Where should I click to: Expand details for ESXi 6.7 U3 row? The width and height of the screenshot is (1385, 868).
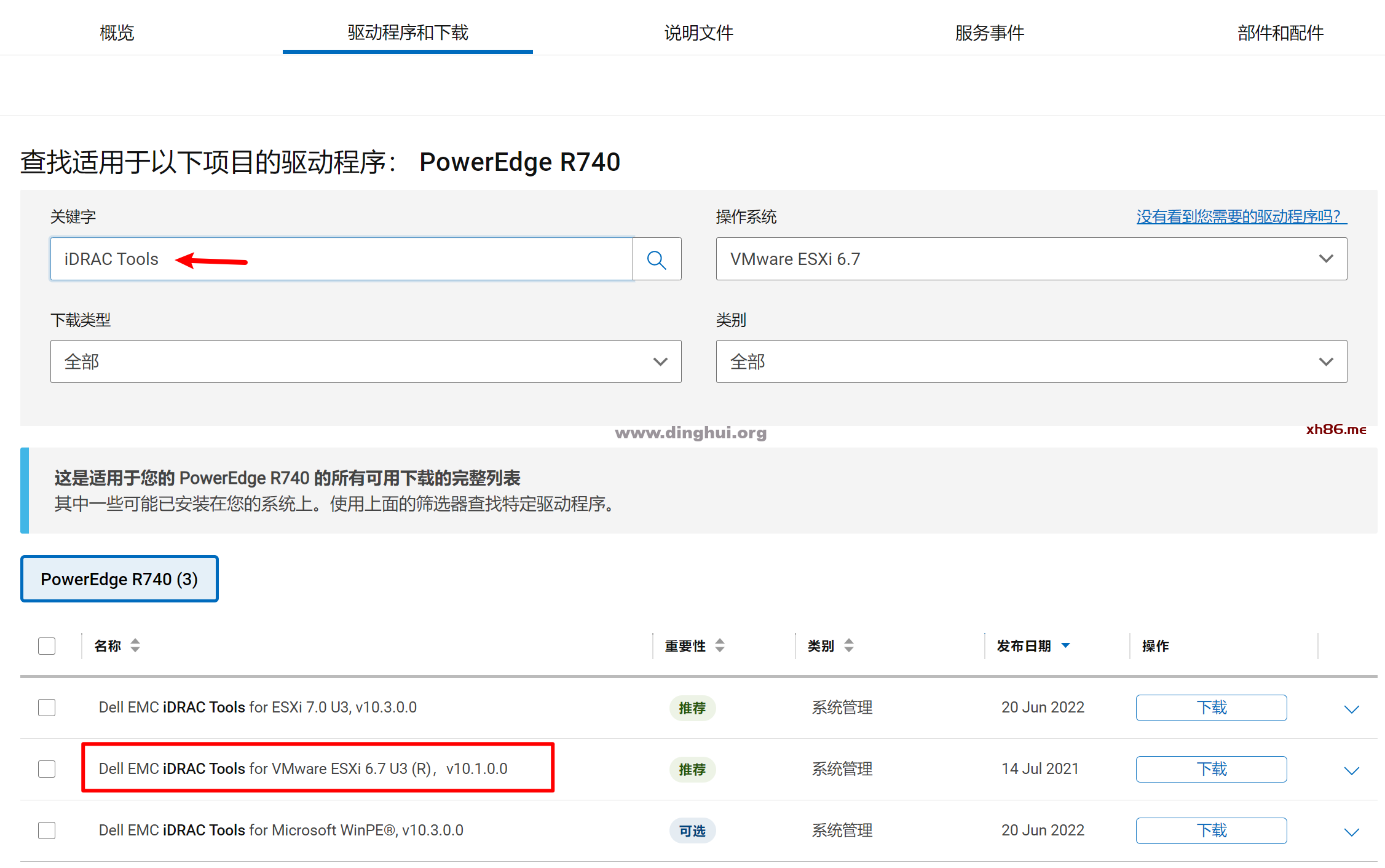pyautogui.click(x=1351, y=770)
